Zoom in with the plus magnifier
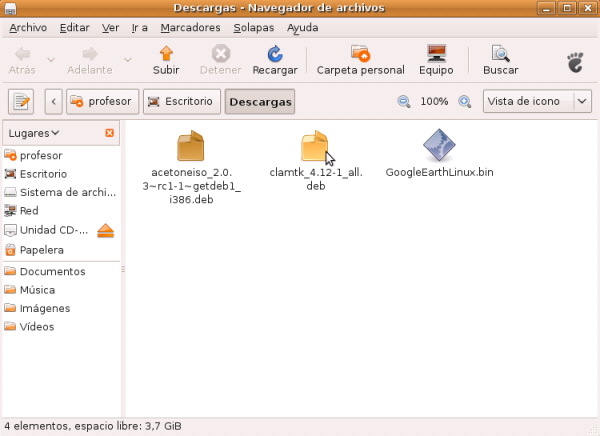The width and height of the screenshot is (600, 436). point(465,102)
